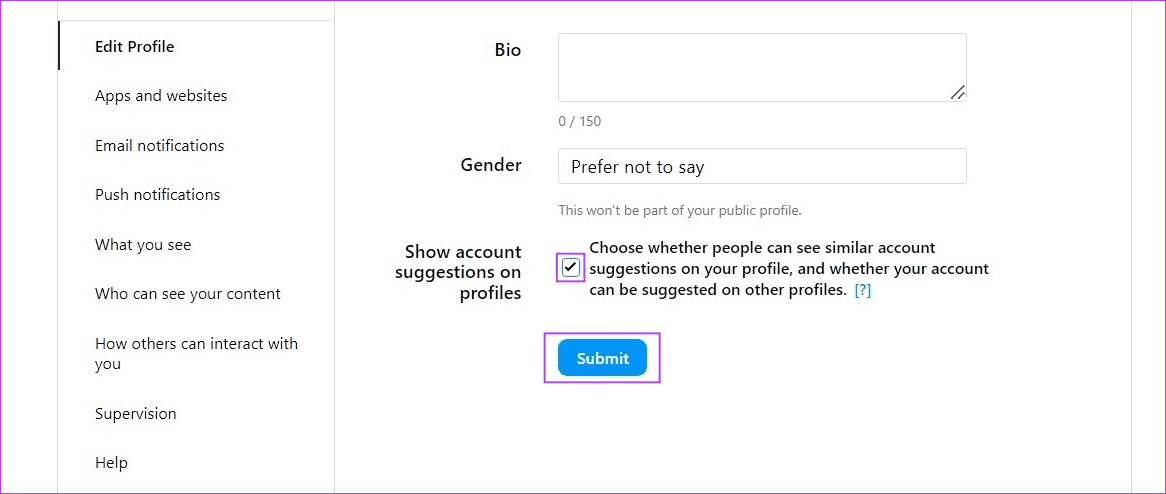Viewport: 1166px width, 494px height.
Task: Open the What you see page
Action: 143,245
